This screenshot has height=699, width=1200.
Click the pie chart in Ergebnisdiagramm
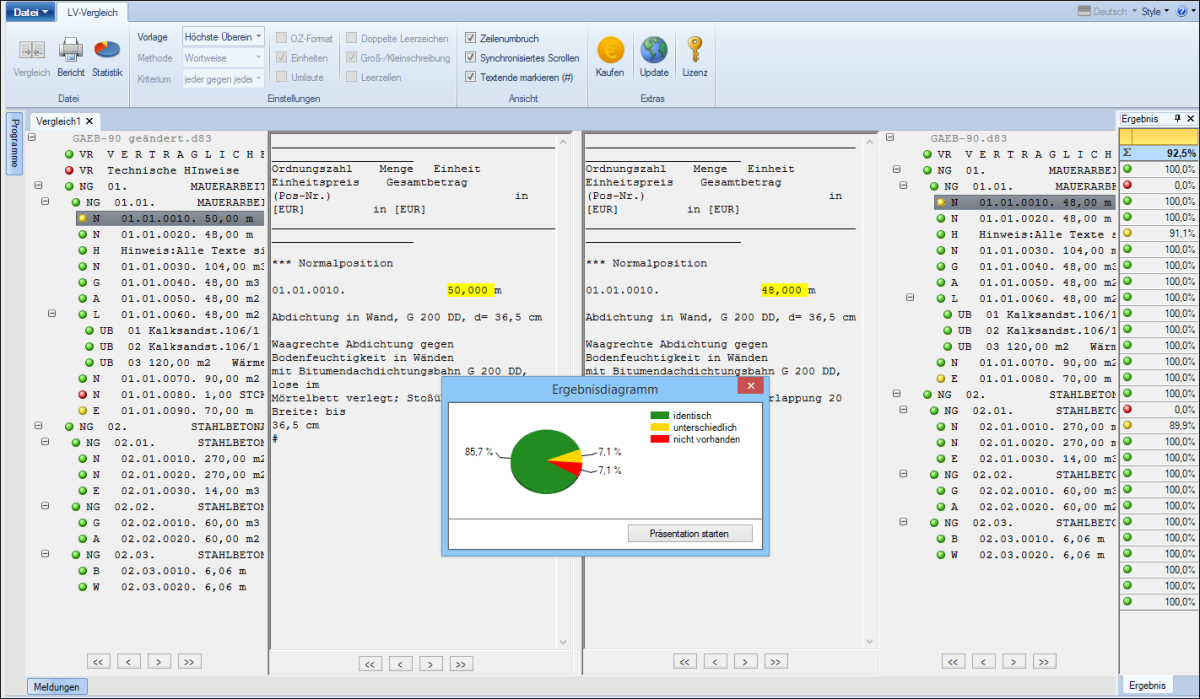point(546,464)
